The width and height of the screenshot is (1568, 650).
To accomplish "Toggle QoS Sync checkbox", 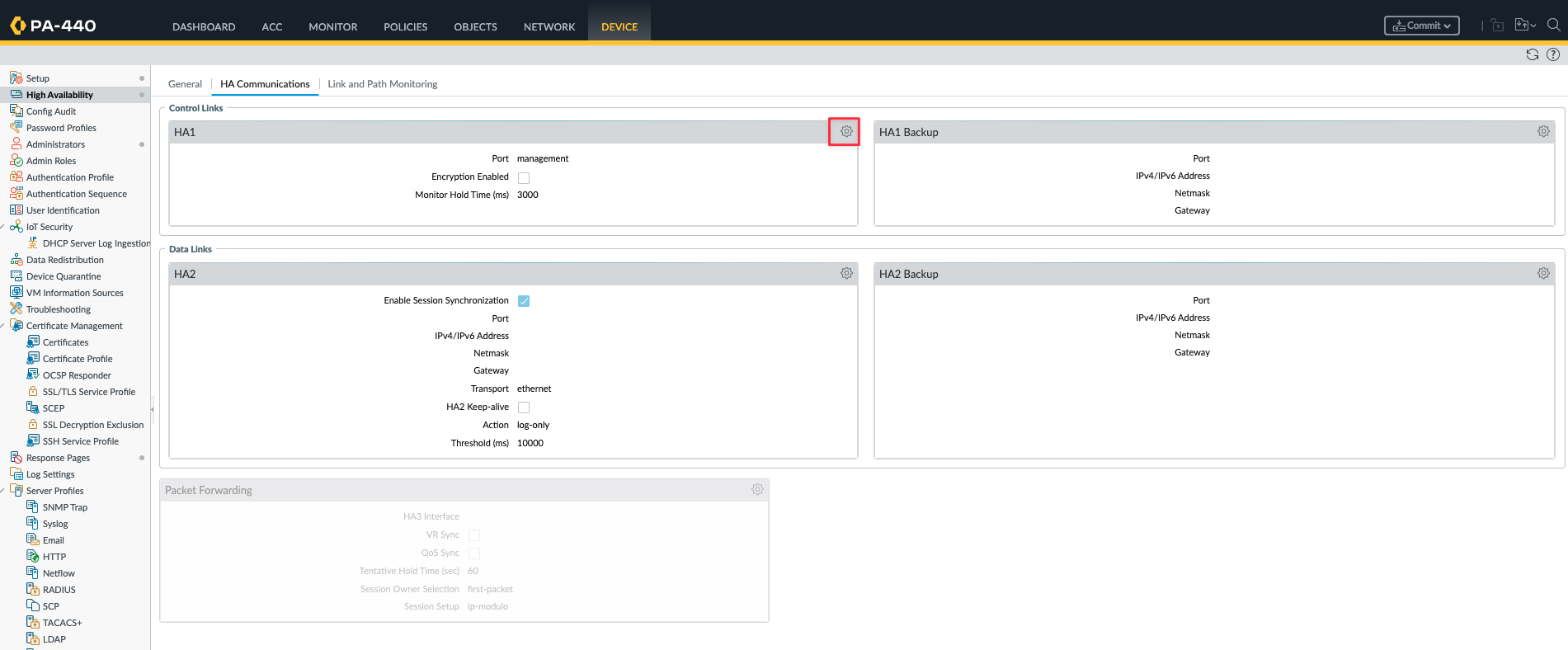I will click(474, 553).
